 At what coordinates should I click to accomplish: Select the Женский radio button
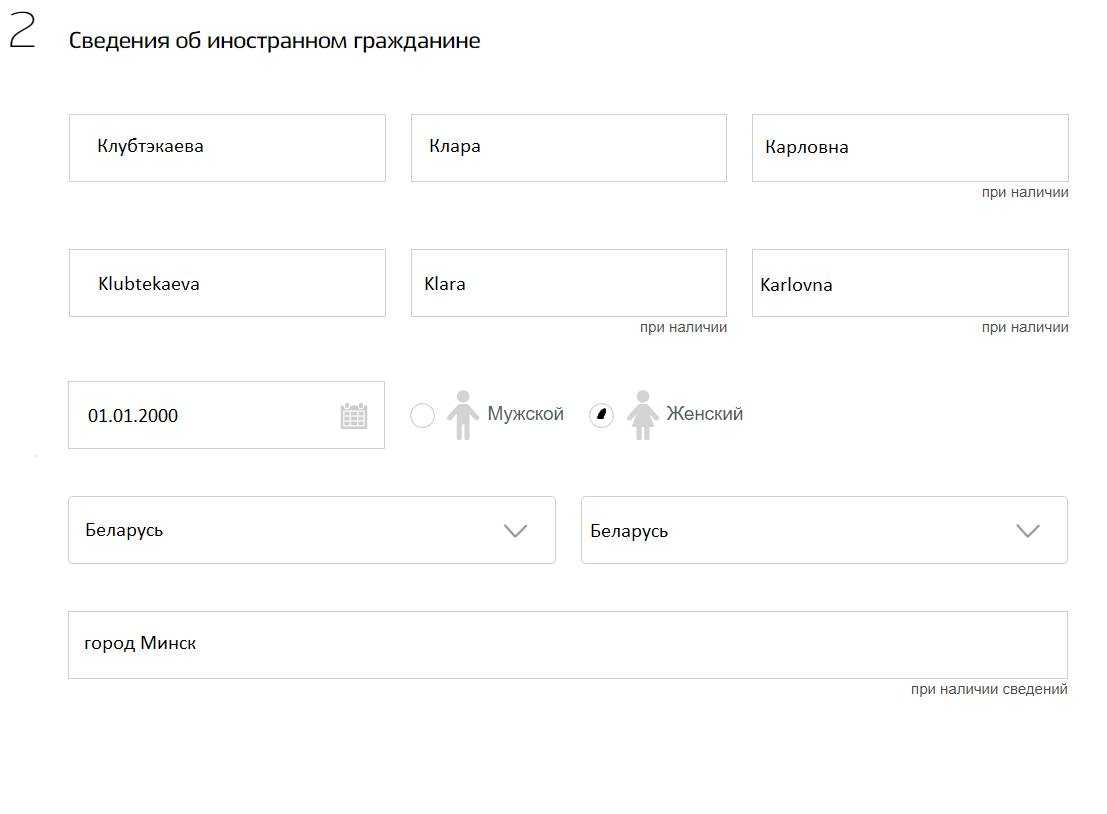(601, 416)
